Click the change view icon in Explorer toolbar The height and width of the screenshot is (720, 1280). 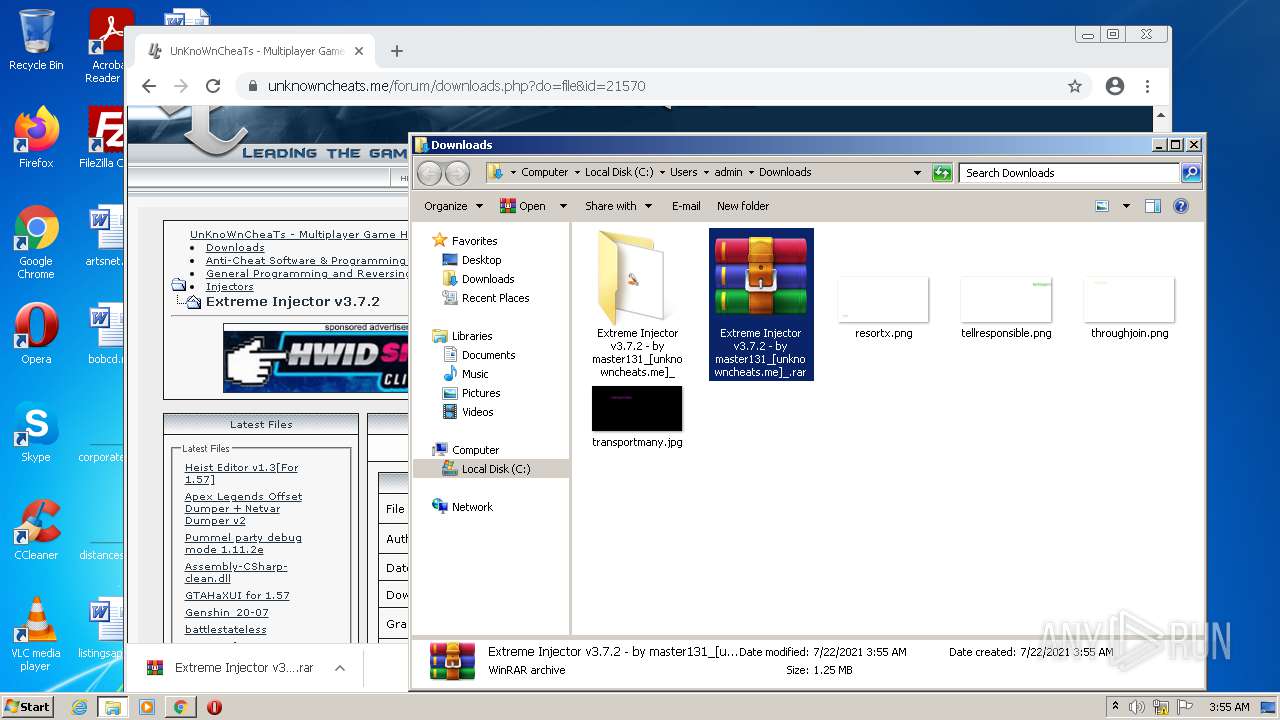pyautogui.click(x=1102, y=206)
